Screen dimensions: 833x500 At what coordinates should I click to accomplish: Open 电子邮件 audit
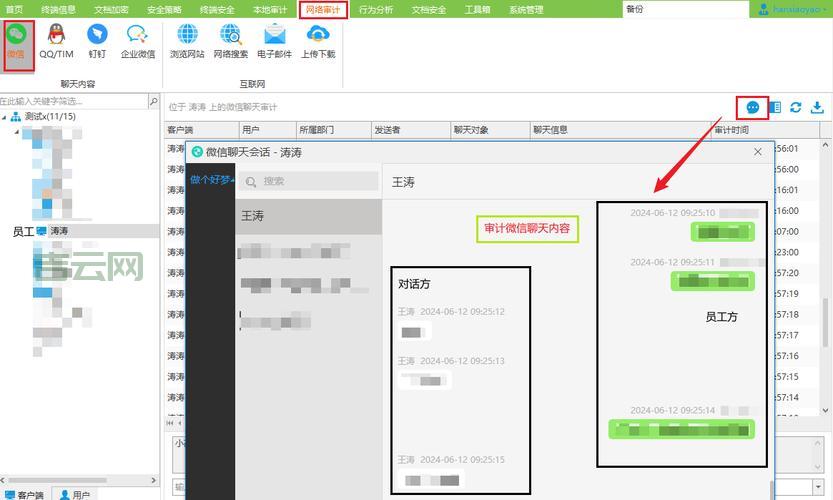274,42
